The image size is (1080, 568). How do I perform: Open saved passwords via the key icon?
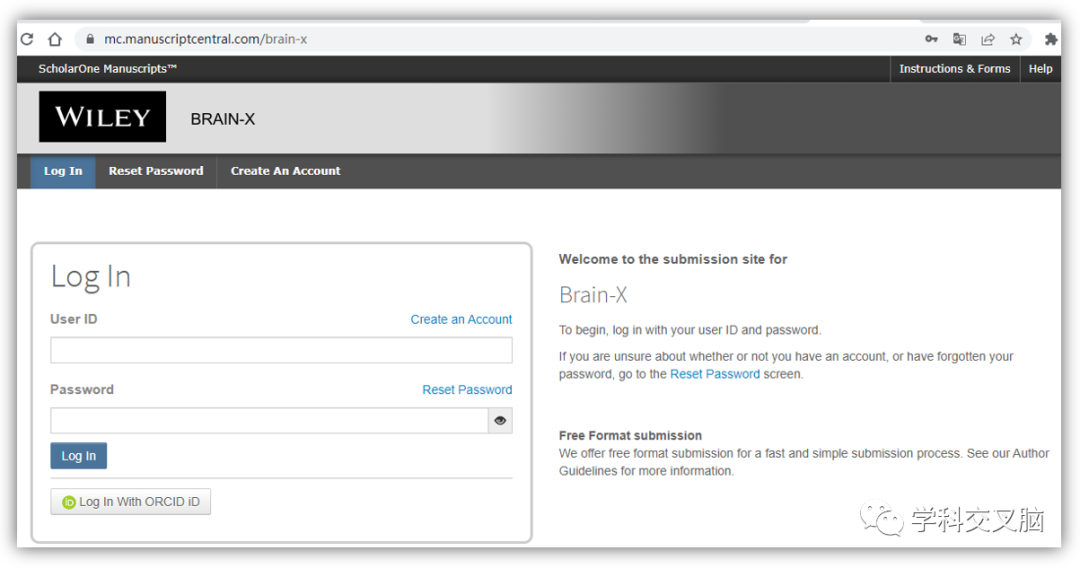(931, 39)
